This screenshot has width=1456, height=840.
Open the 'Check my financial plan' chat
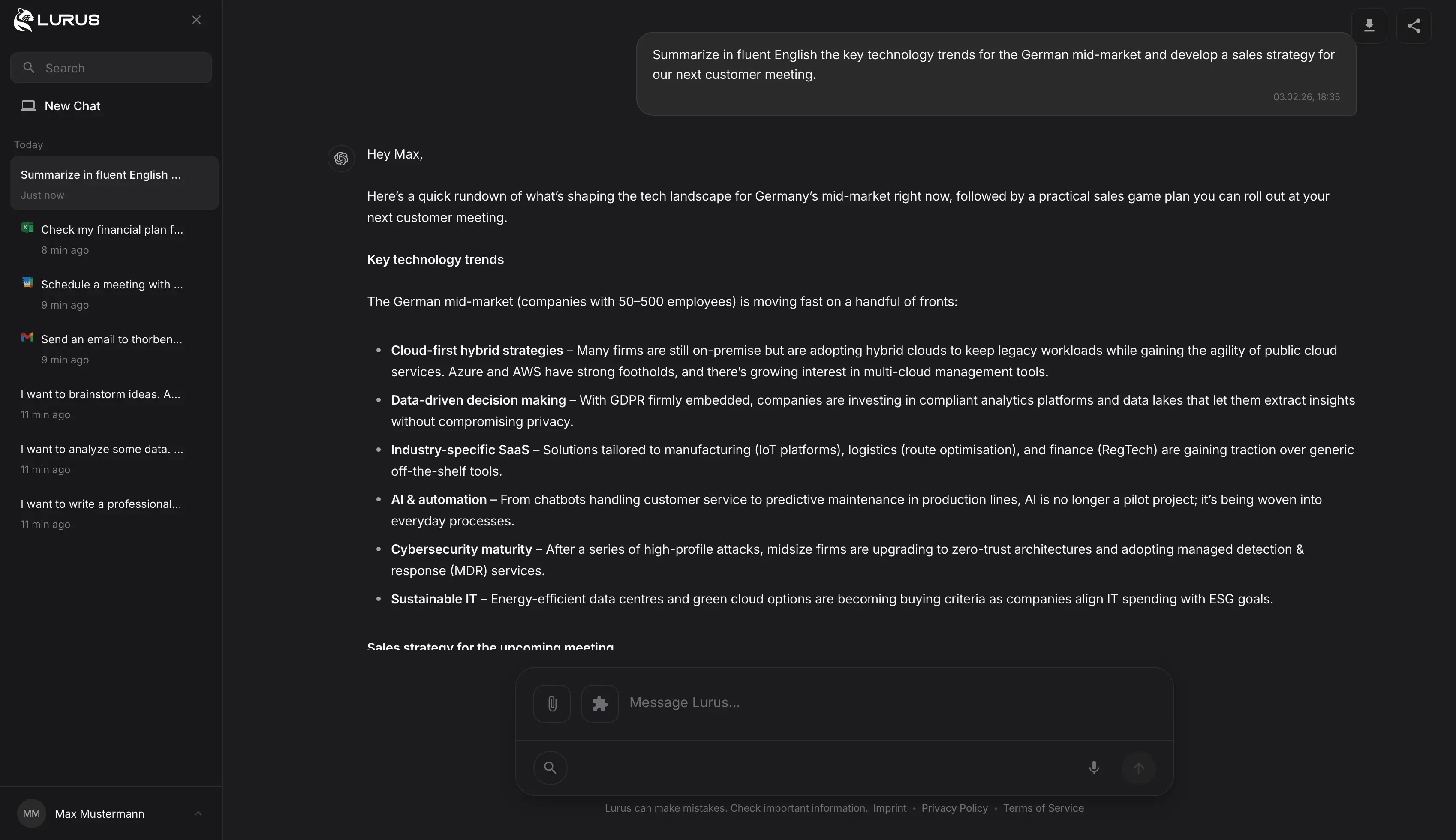[x=112, y=230]
